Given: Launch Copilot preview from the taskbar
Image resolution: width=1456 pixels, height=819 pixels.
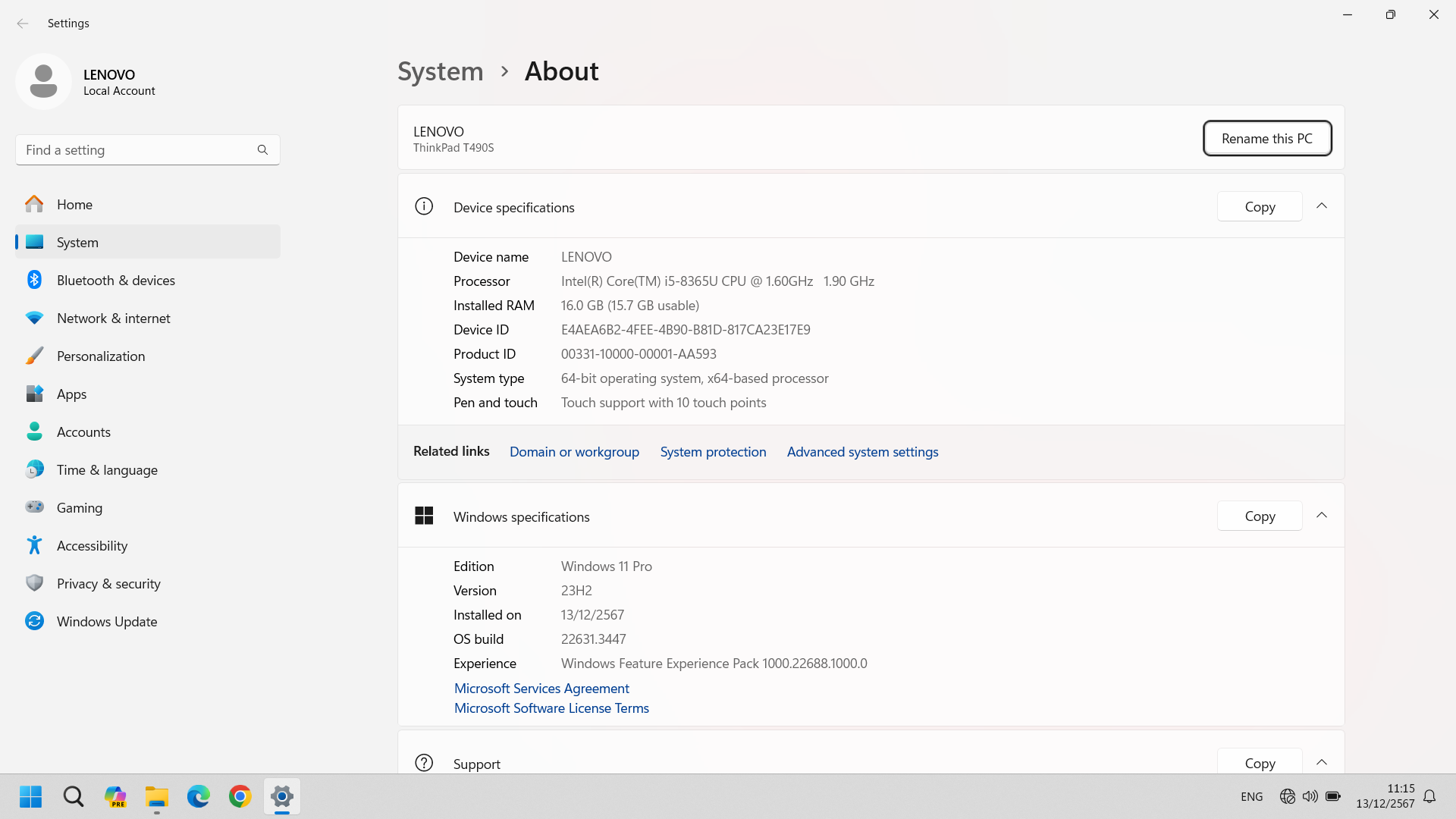Looking at the screenshot, I should [x=115, y=796].
